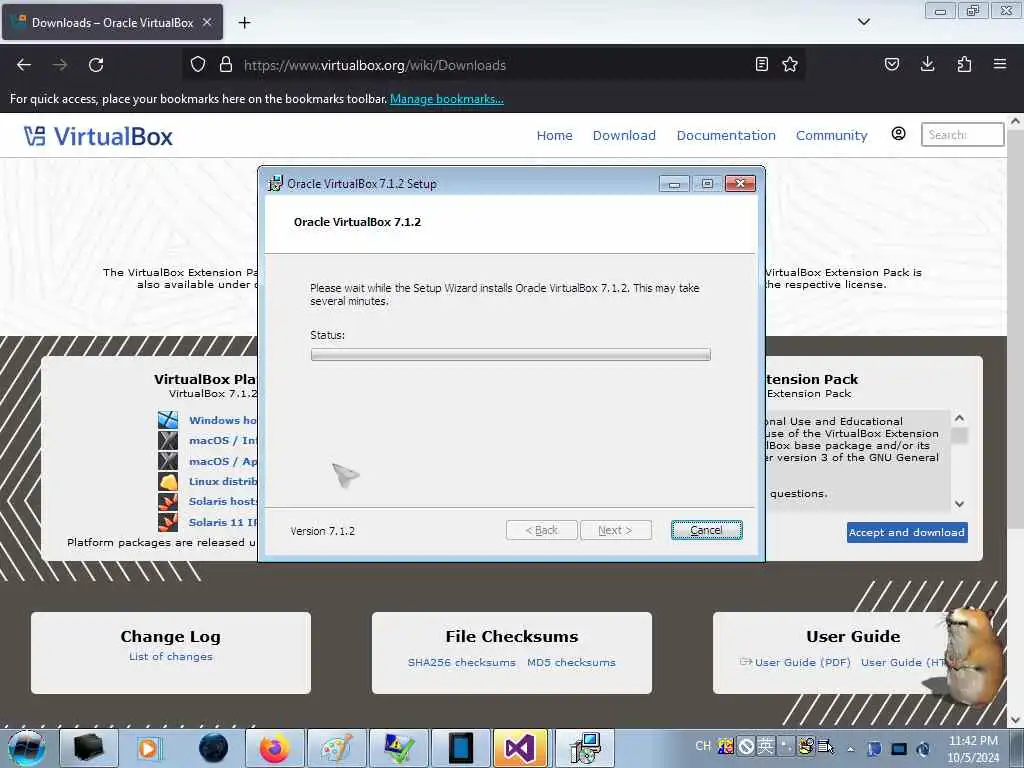
Task: Open the SHA256 checksums link
Action: pyautogui.click(x=462, y=662)
